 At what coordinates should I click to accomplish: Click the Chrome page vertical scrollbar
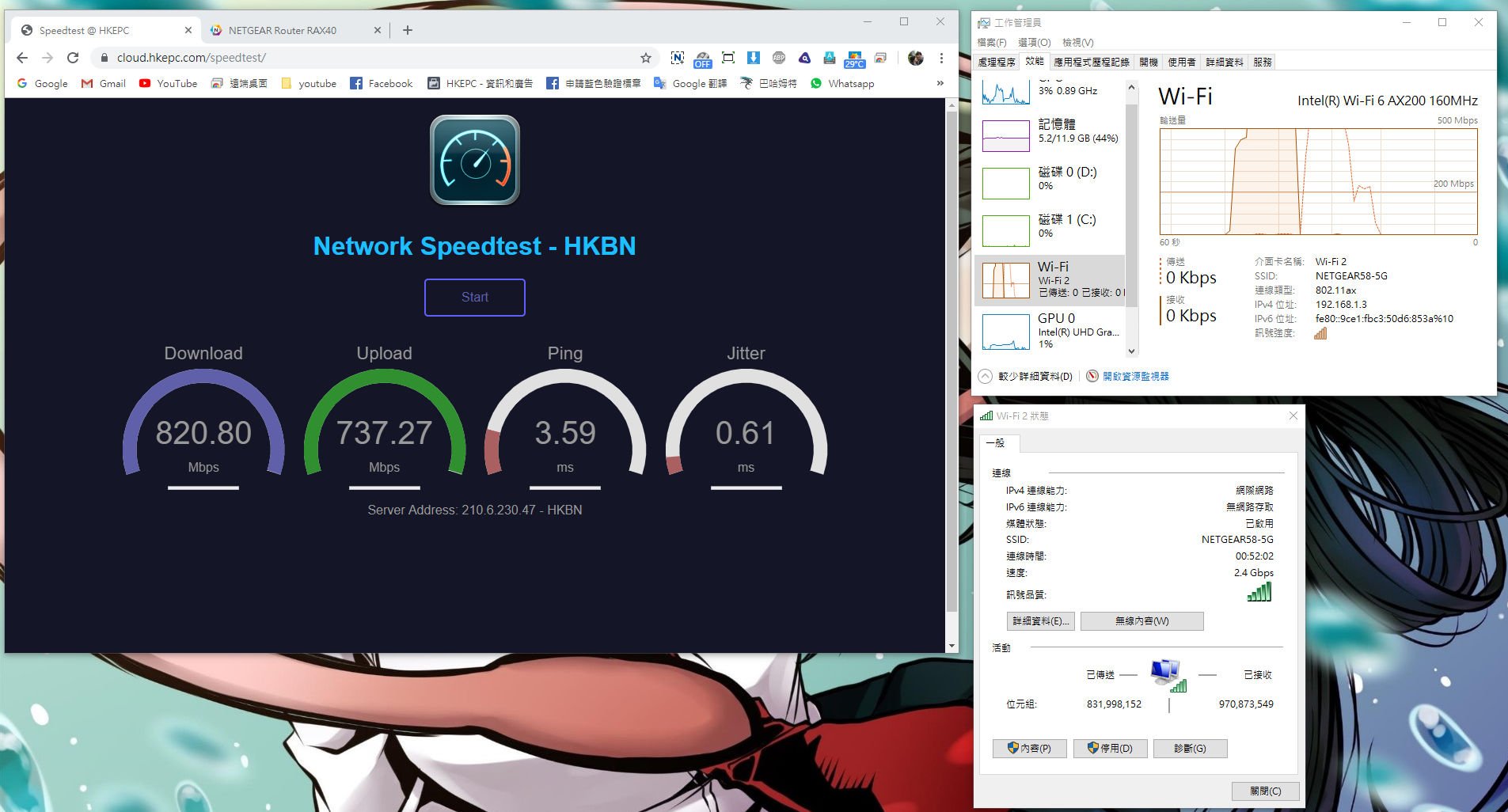952,360
